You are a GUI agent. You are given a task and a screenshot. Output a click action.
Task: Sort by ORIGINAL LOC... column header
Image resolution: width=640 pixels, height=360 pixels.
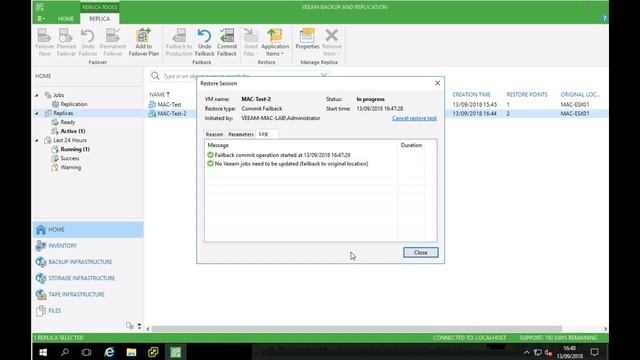point(580,94)
